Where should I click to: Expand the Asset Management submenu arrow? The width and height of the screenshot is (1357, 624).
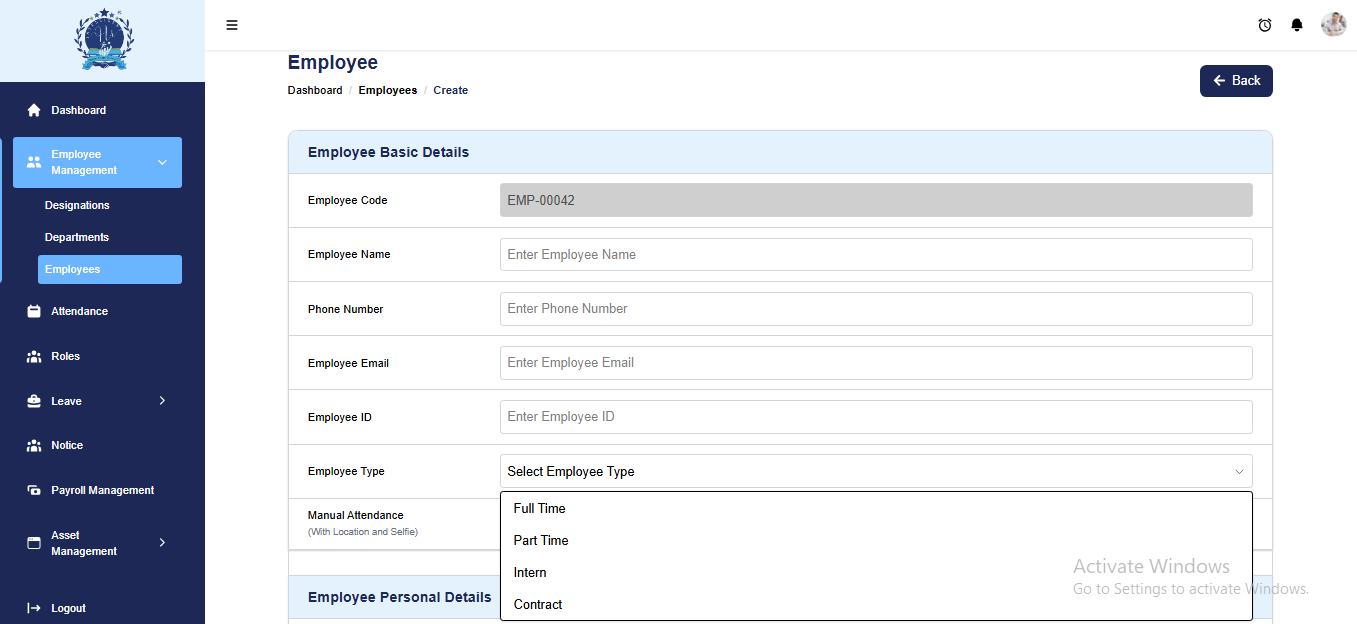[162, 543]
